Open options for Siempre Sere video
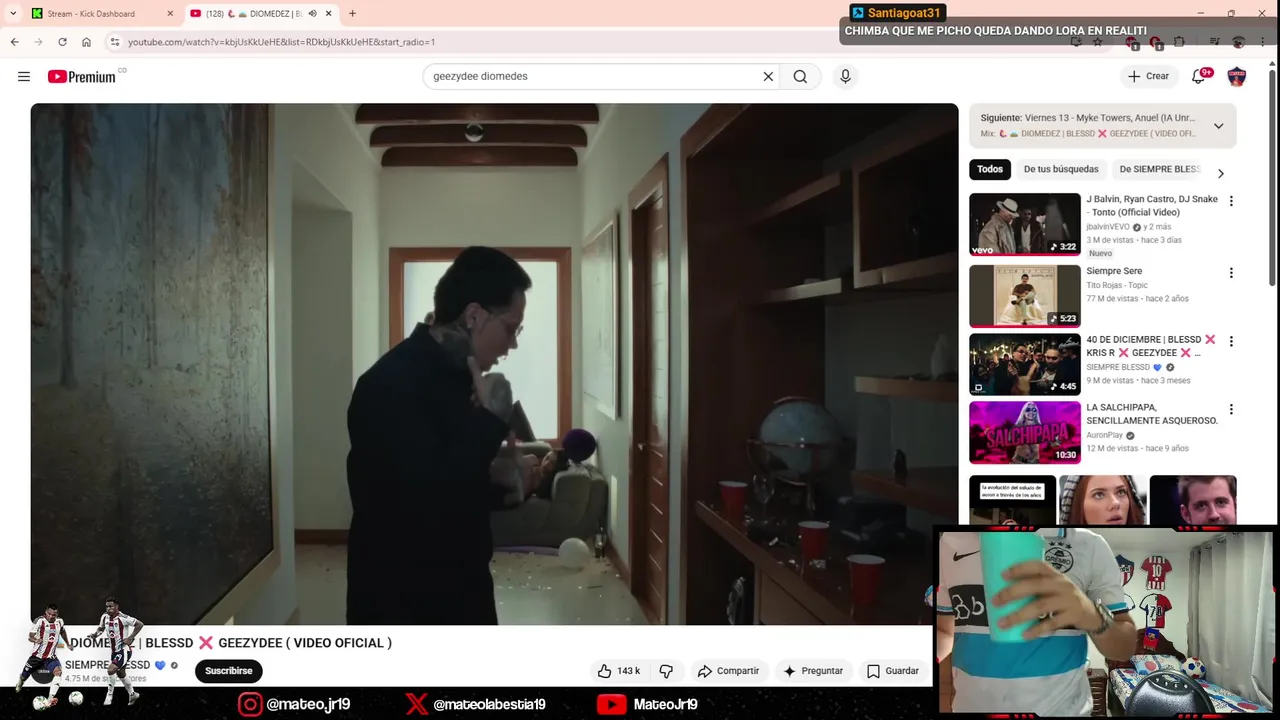Screen dimensions: 1280x720 click(x=1231, y=273)
